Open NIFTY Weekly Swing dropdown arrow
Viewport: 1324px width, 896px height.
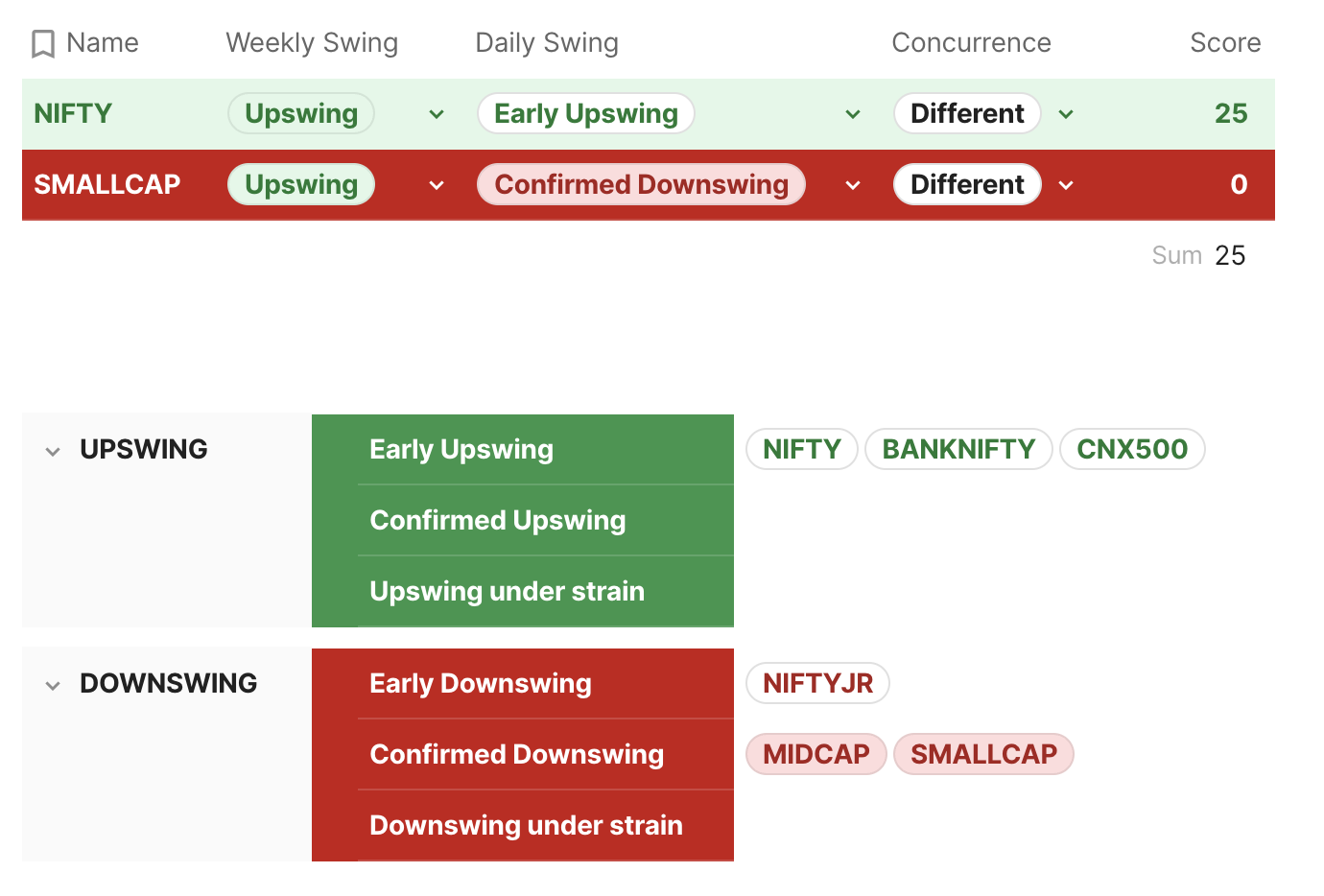click(x=437, y=115)
